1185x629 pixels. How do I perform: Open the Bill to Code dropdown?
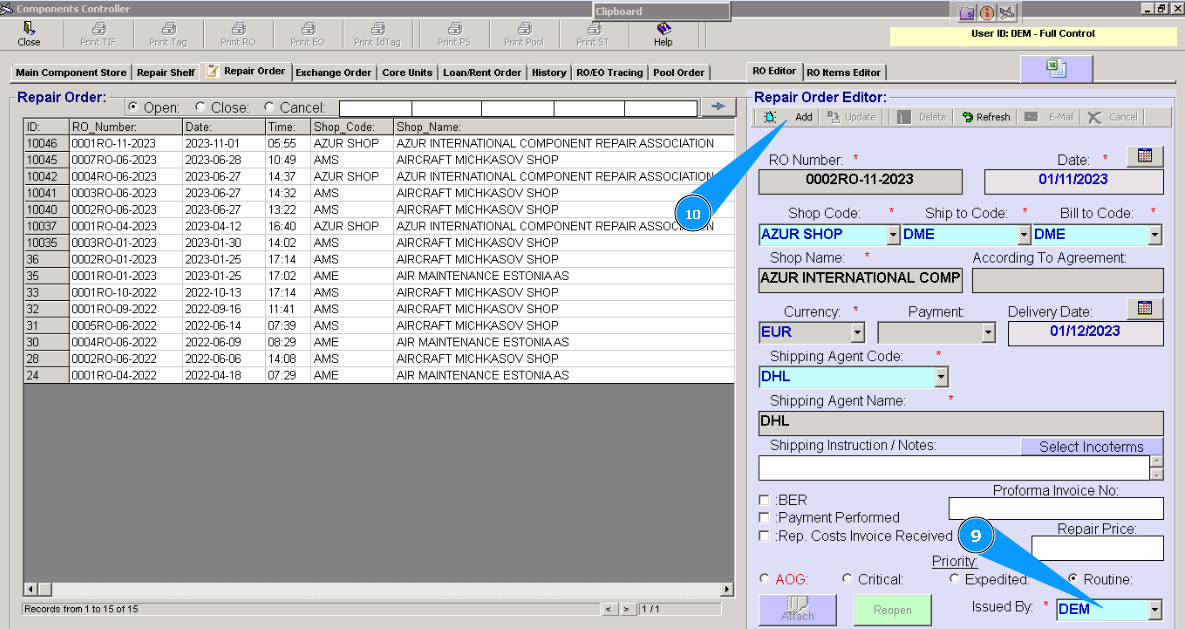point(1155,235)
